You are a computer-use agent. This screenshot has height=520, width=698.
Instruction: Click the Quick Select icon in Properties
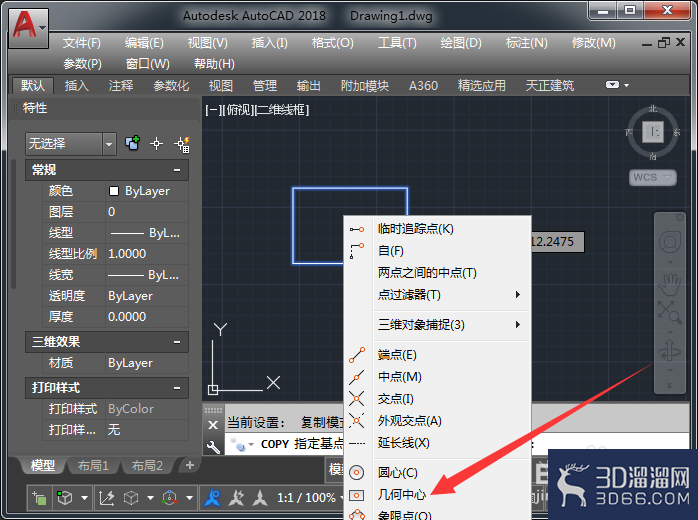[133, 143]
